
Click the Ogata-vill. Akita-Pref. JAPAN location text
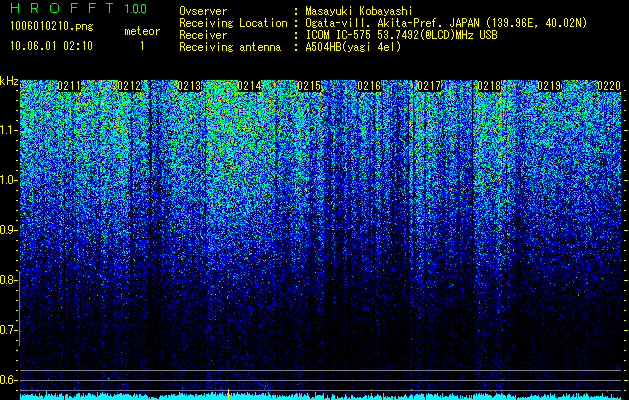pos(446,23)
